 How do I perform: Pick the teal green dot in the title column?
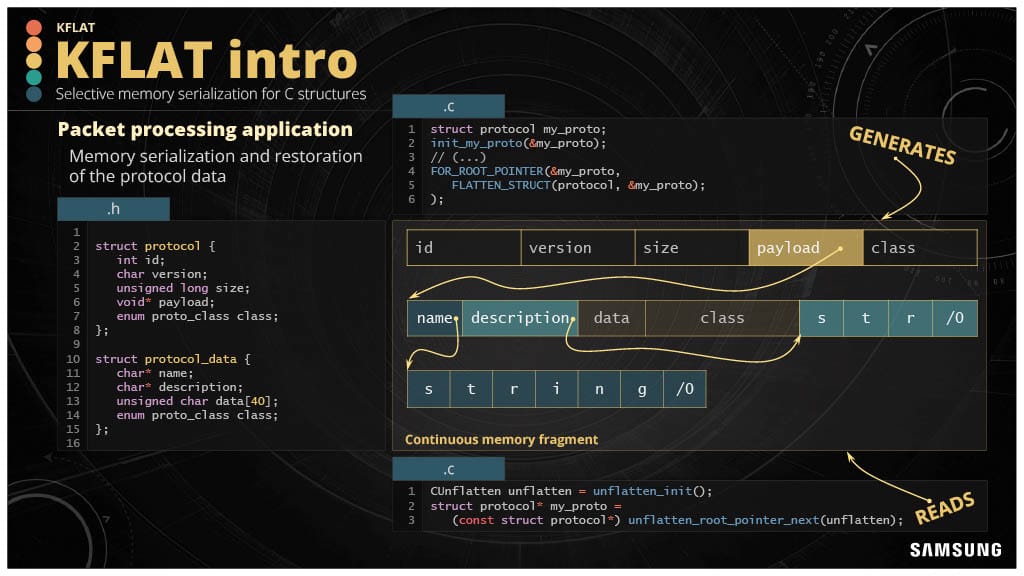(x=34, y=77)
